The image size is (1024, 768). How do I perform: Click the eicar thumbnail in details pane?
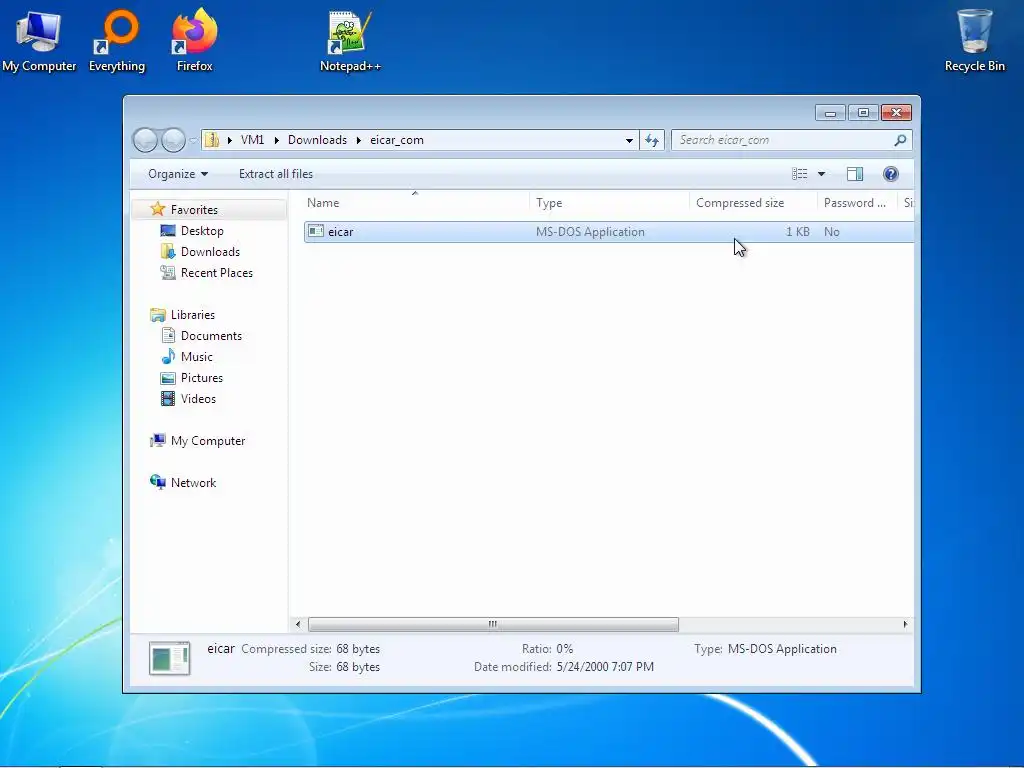point(169,658)
